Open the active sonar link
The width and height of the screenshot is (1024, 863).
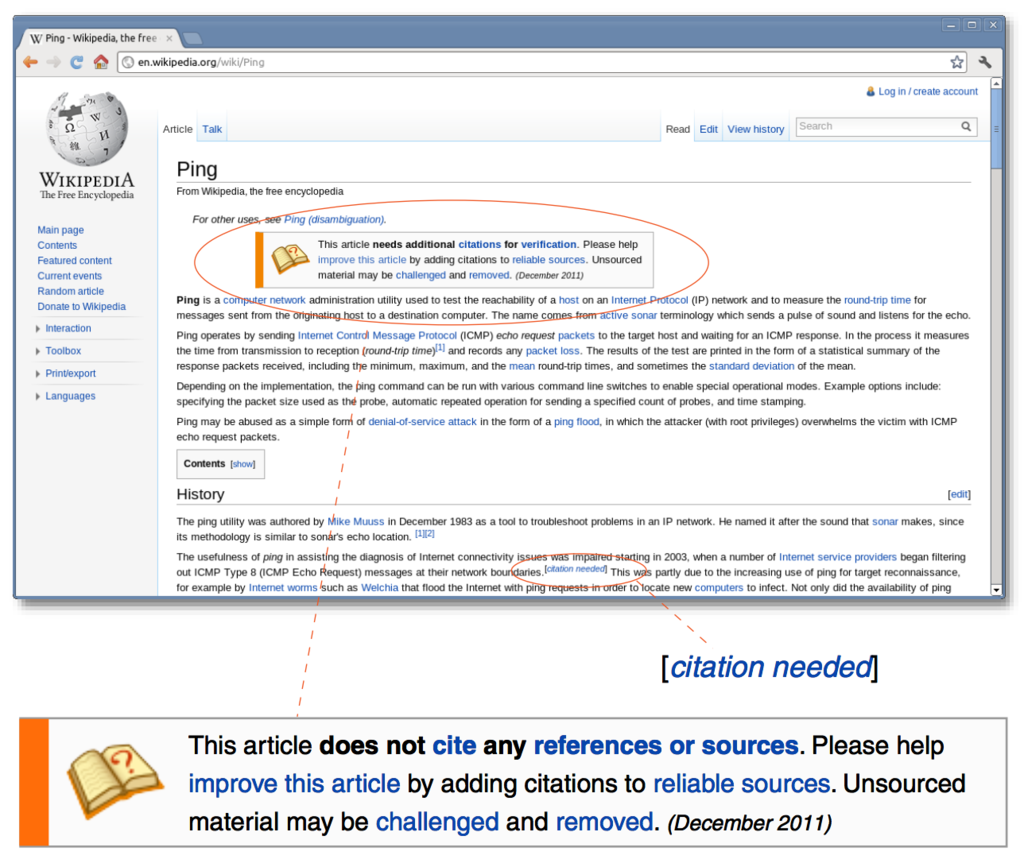point(628,315)
